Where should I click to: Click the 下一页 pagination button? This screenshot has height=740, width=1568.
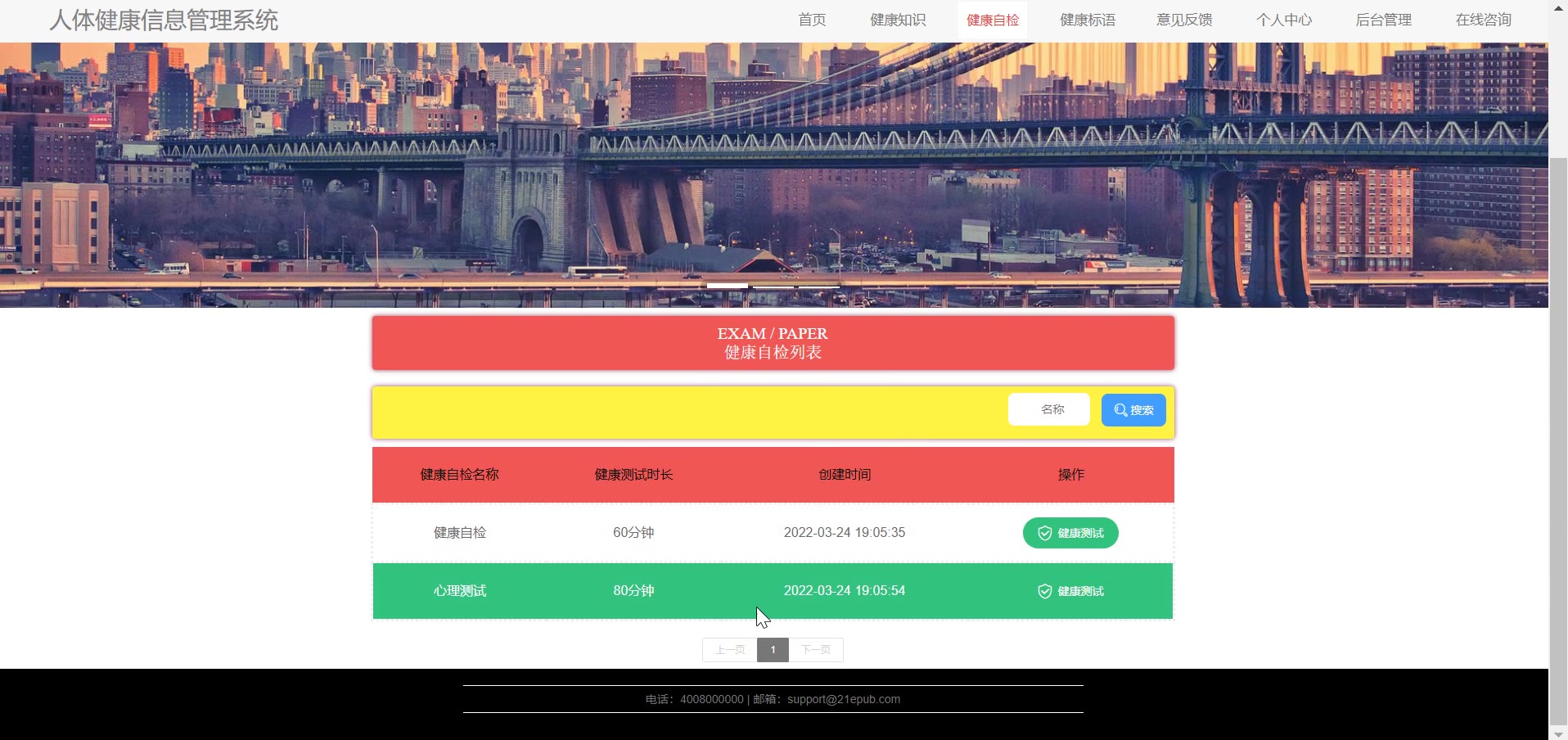point(816,650)
